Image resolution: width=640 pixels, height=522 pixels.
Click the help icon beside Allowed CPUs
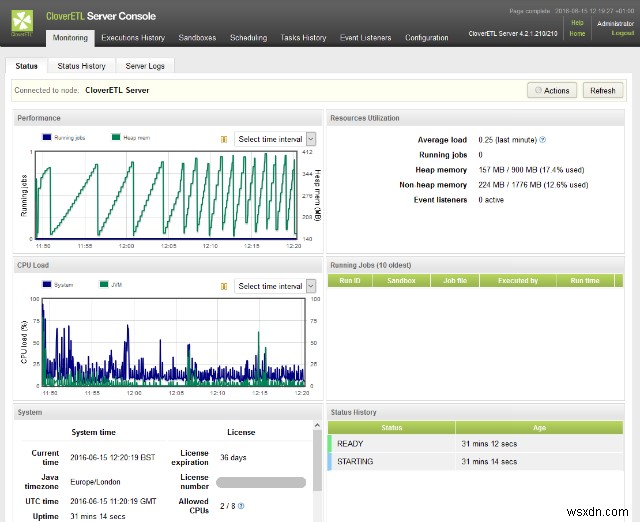click(x=241, y=506)
